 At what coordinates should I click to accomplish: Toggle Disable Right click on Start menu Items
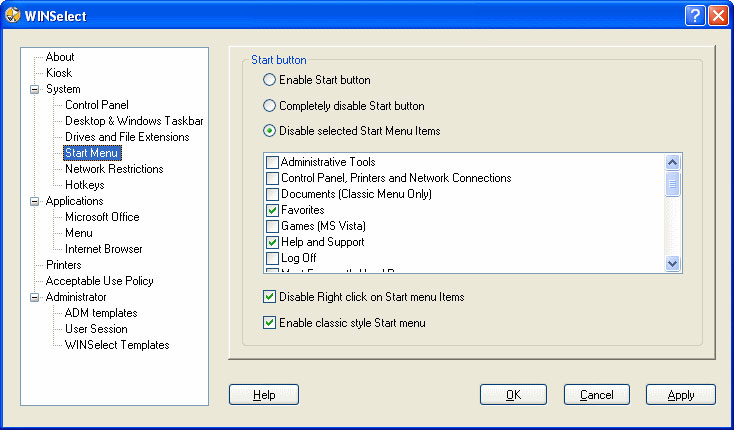(x=269, y=297)
